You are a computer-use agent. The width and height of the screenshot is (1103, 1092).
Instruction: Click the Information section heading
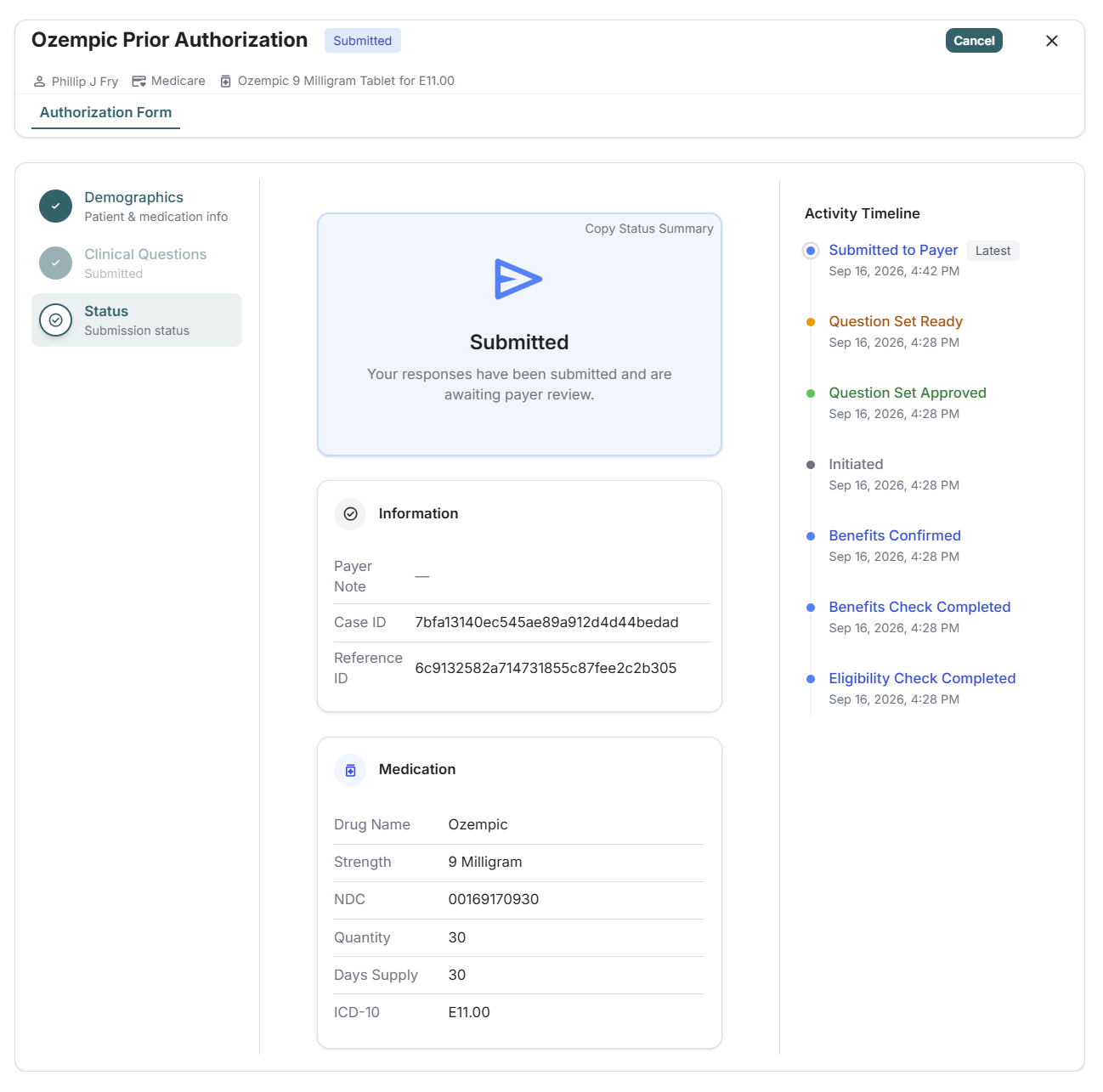(418, 514)
